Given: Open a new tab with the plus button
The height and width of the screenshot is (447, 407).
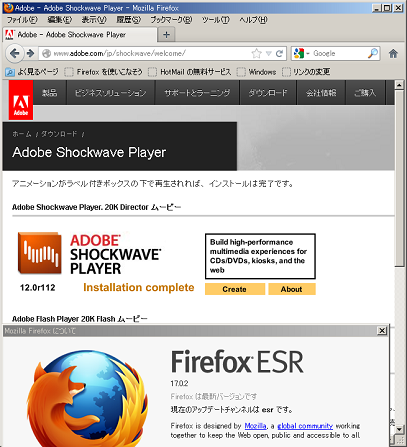Looking at the screenshot, I should [x=166, y=34].
